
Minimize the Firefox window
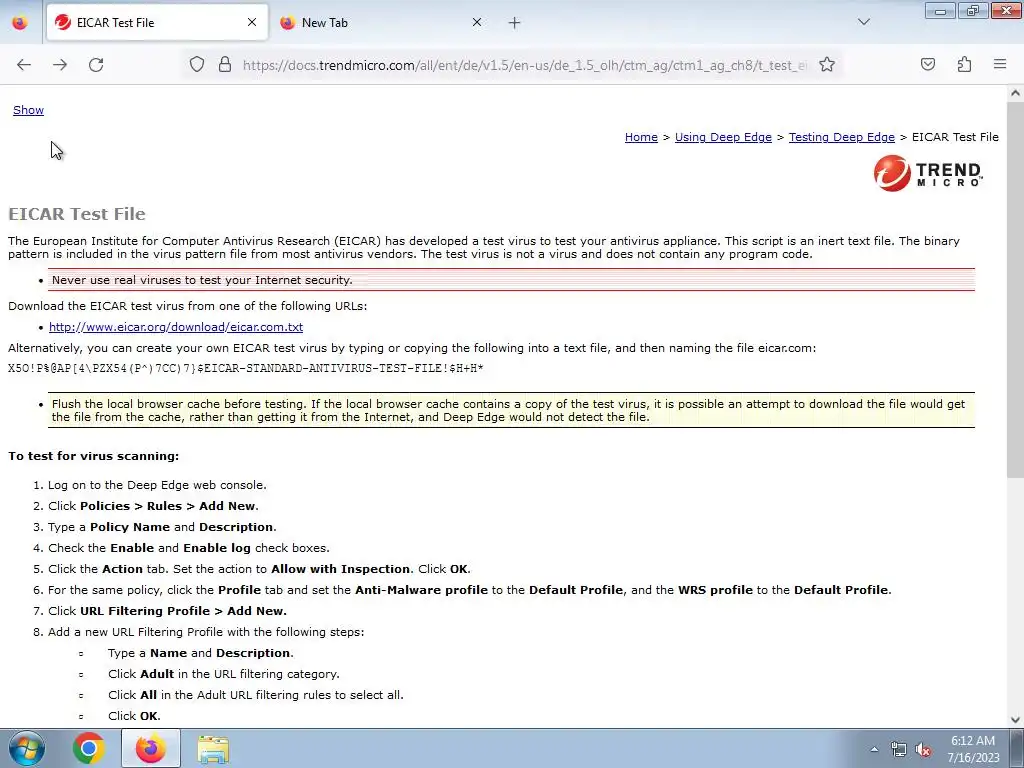(940, 11)
